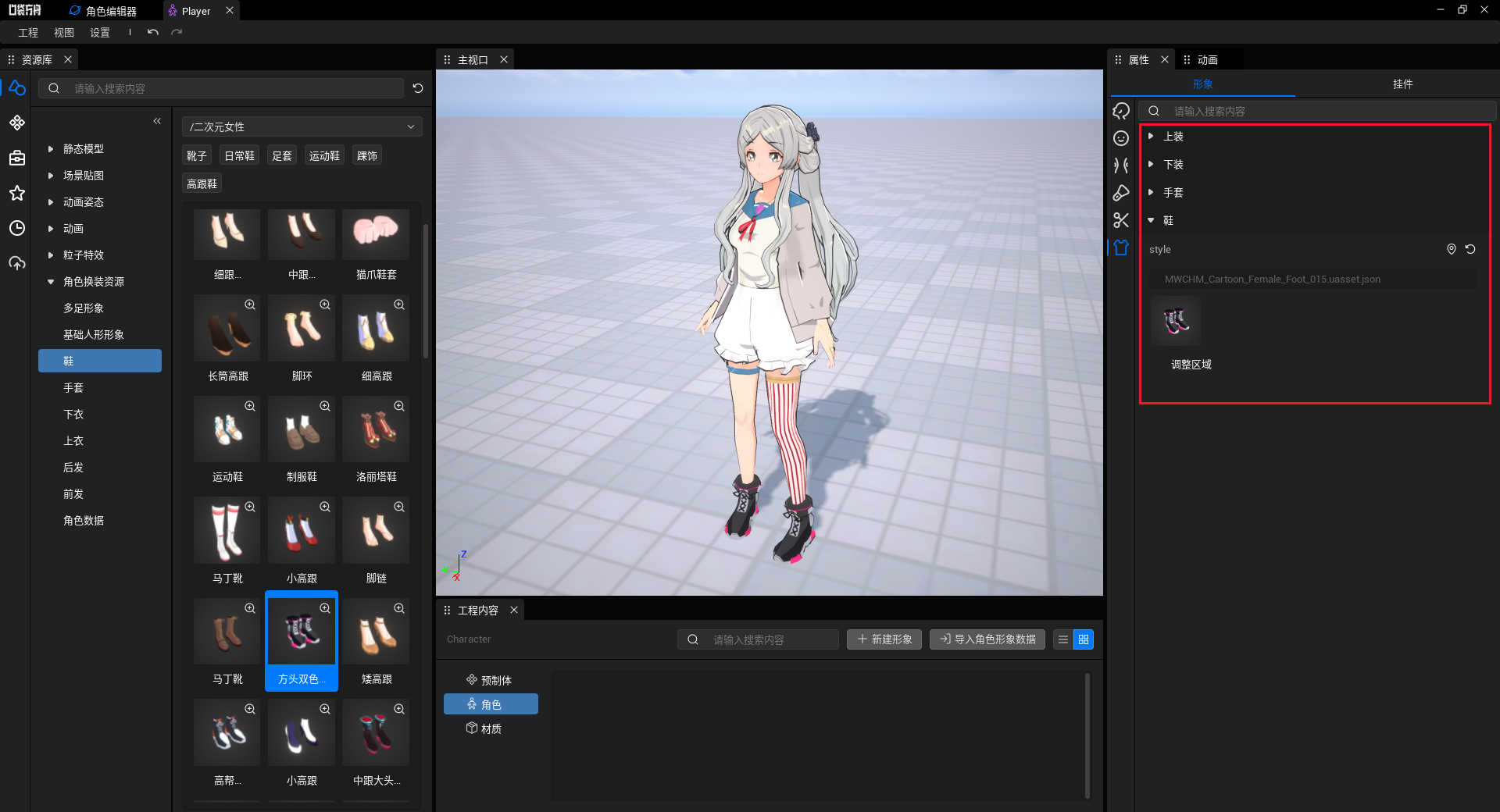Zoom preview of 方头双色 thumbnail

click(325, 608)
